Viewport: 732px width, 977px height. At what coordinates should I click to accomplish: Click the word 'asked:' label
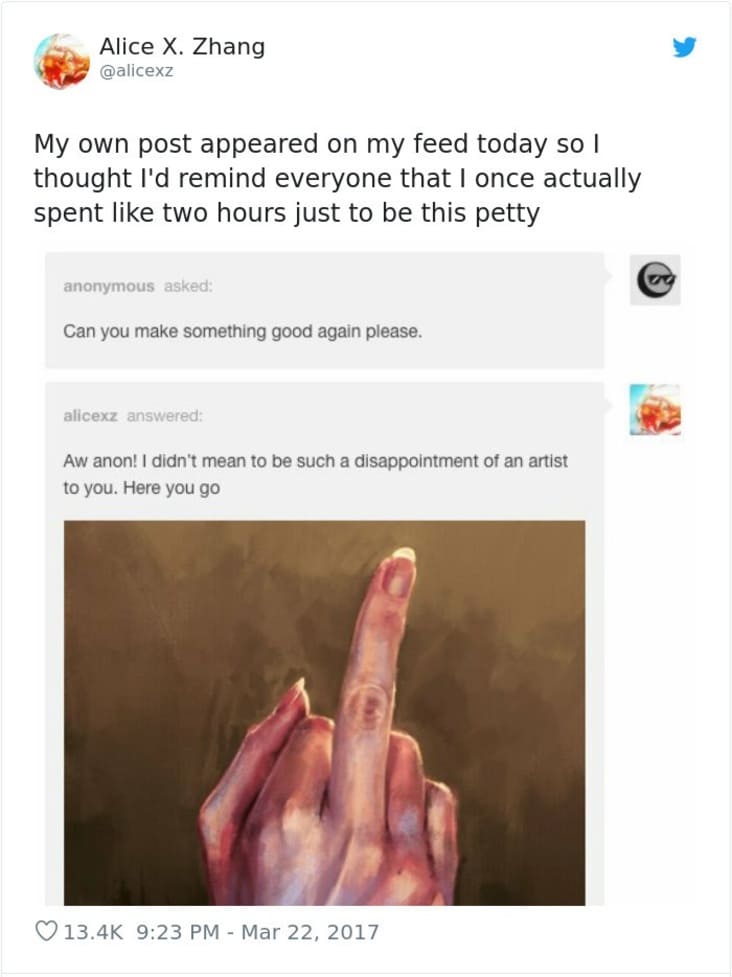188,286
